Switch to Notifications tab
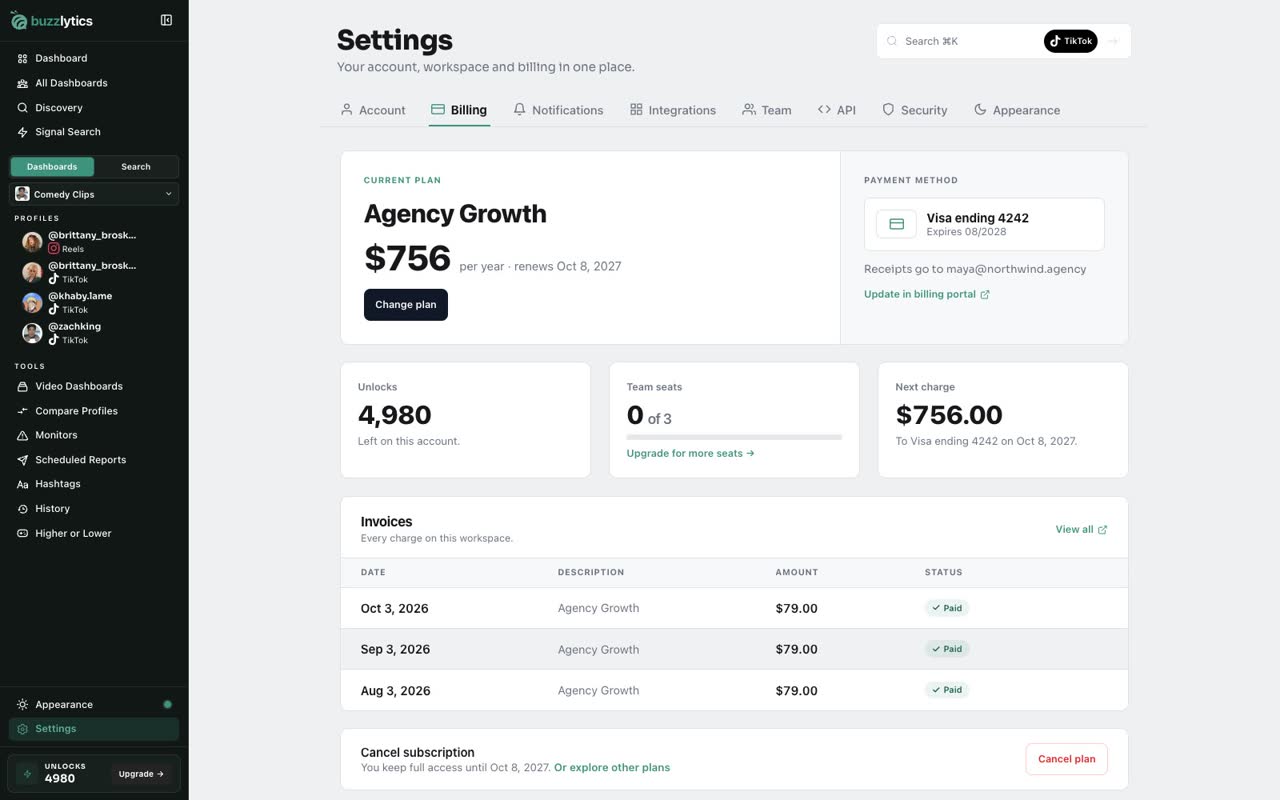 (x=558, y=110)
